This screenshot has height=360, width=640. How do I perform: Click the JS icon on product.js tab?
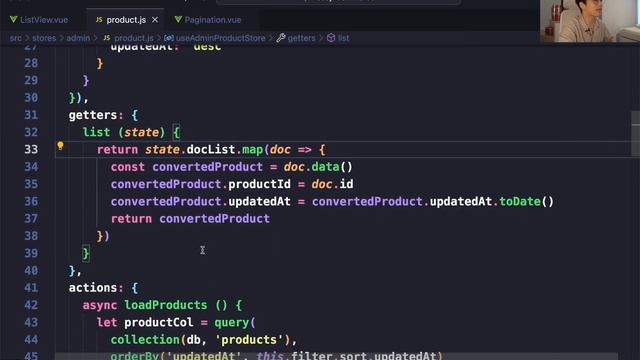point(99,20)
